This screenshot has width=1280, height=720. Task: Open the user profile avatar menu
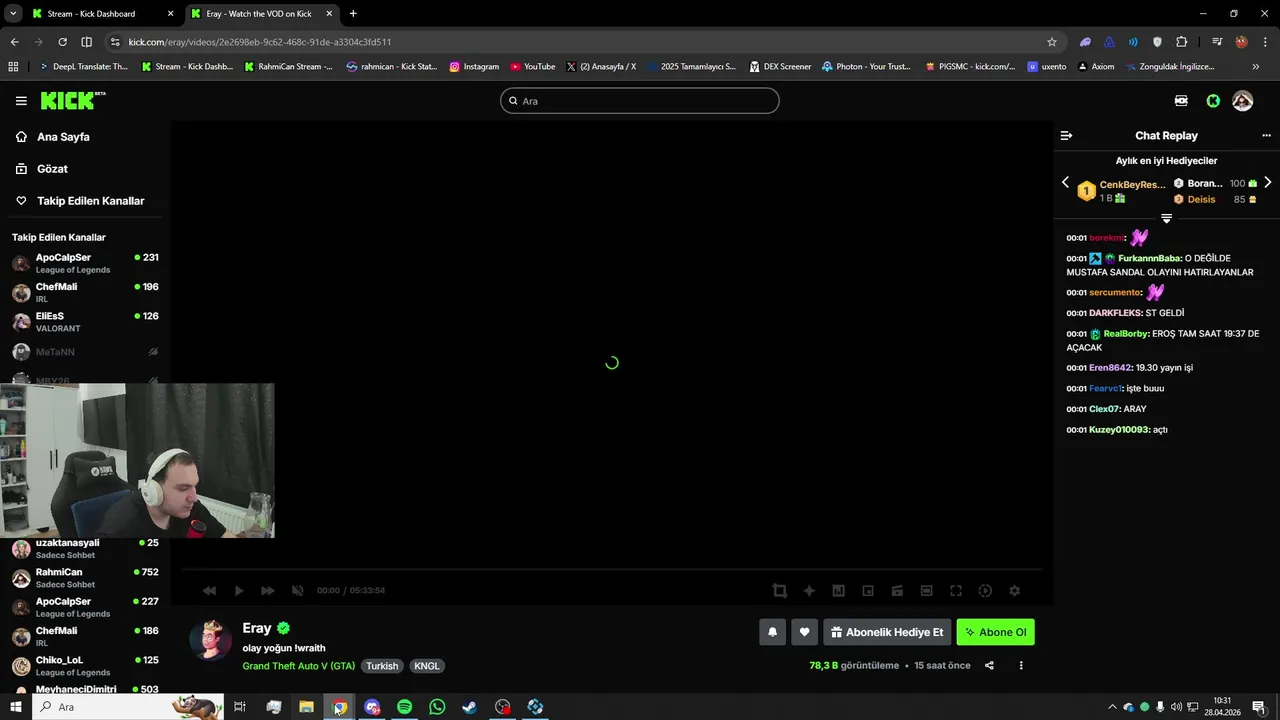click(x=1243, y=101)
